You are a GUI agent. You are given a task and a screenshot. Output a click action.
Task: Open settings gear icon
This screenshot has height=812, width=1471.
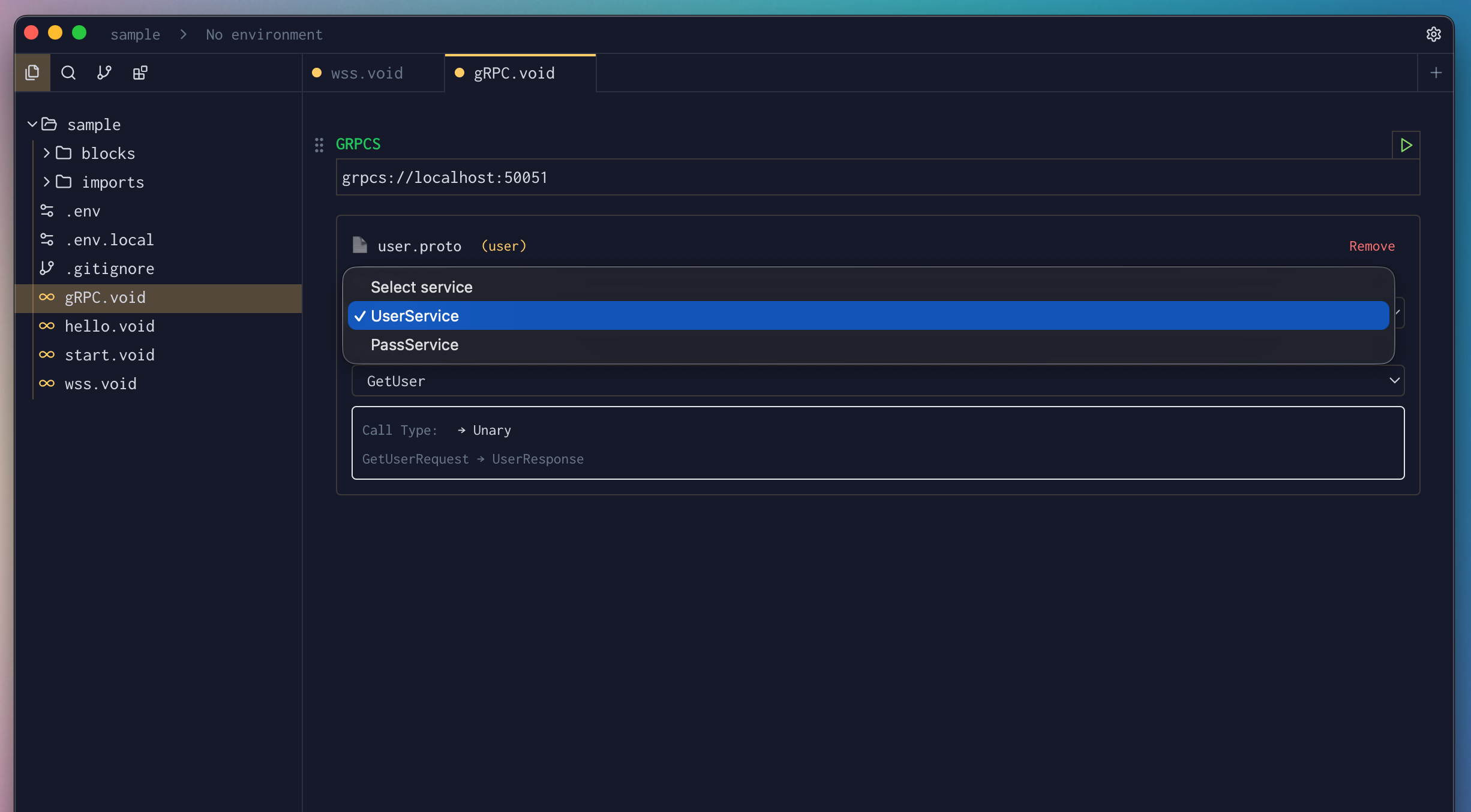1433,34
